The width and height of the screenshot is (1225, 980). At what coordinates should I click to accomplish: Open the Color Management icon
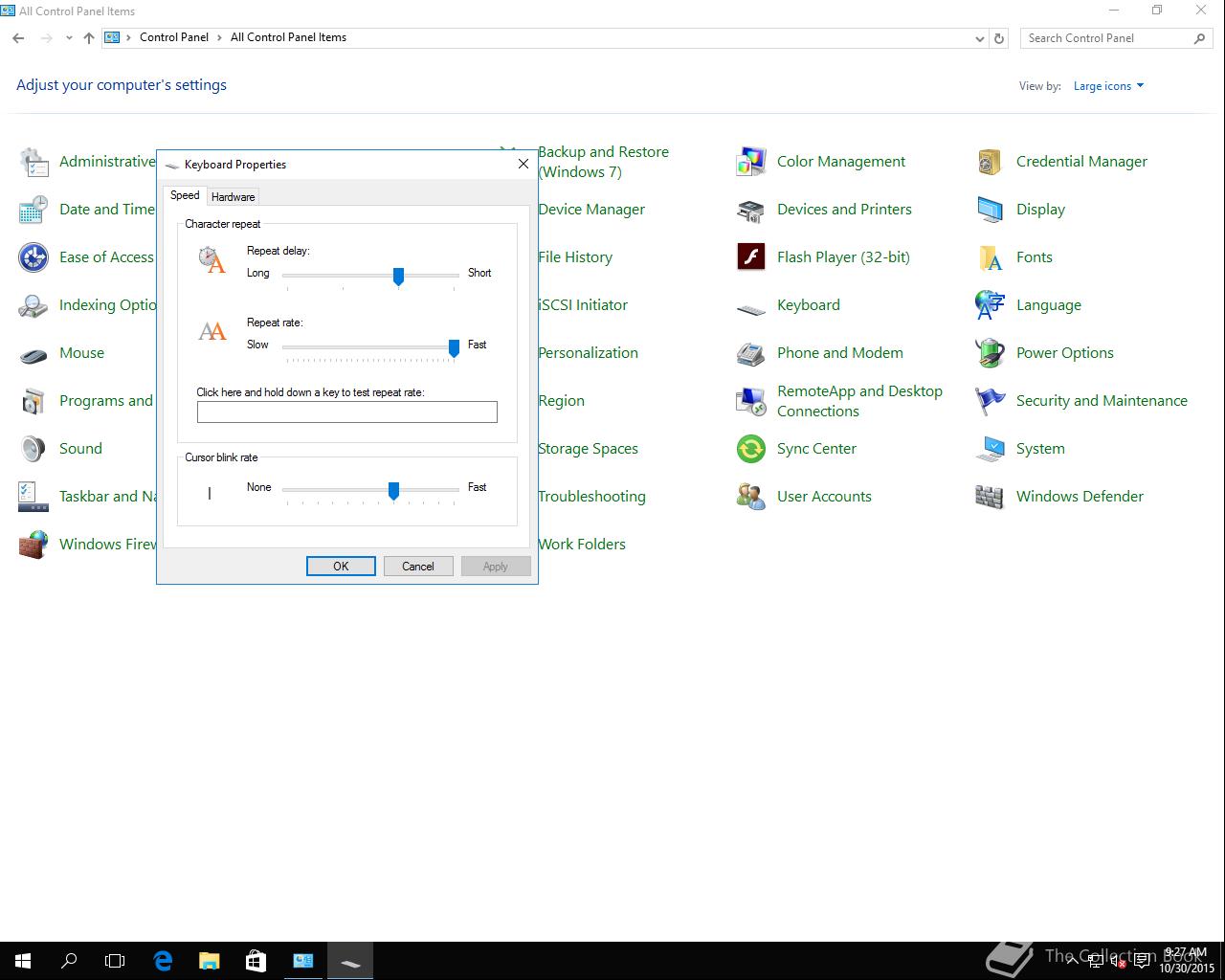pyautogui.click(x=751, y=162)
